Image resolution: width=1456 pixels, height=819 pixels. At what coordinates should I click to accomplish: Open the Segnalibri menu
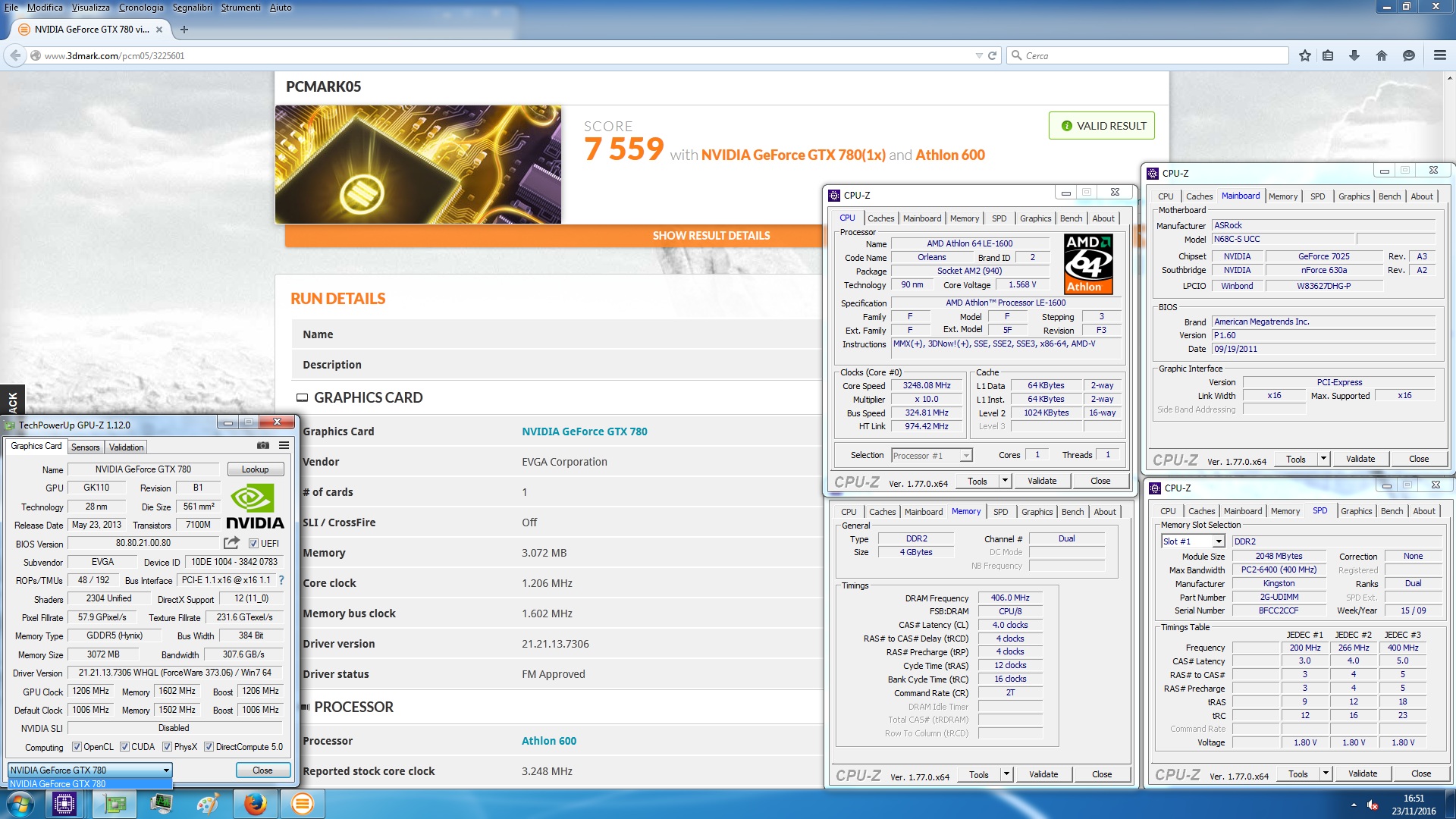coord(192,8)
